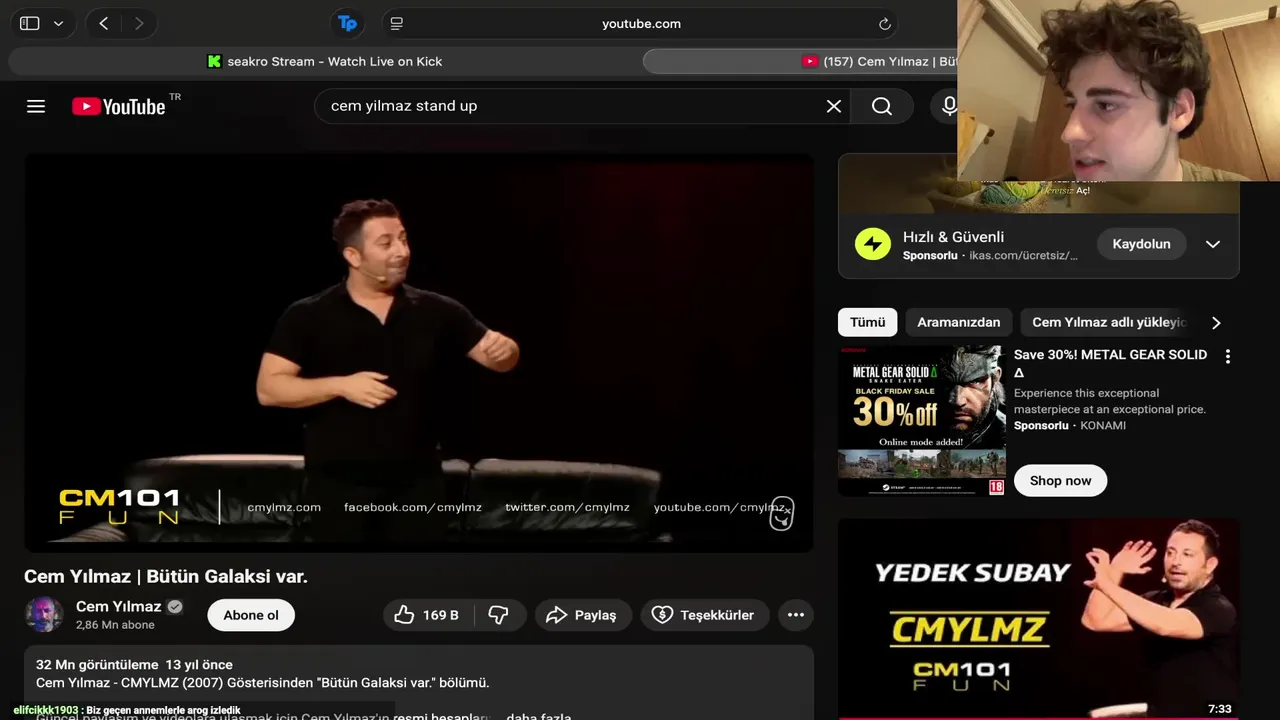Image resolution: width=1280 pixels, height=720 pixels.
Task: Switch to seakro Stream Kick tab
Action: [x=324, y=61]
